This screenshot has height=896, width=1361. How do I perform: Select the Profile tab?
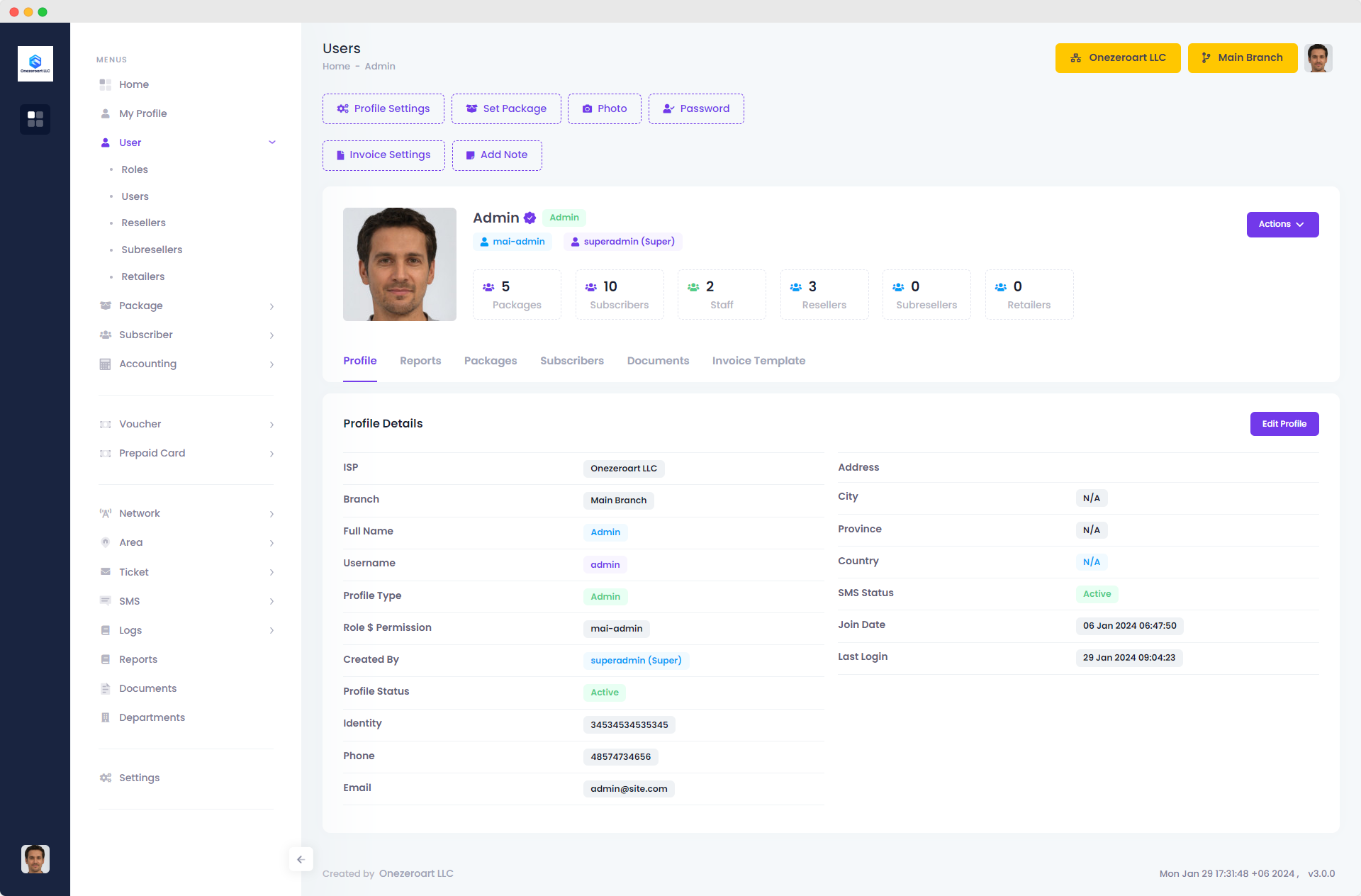[360, 361]
